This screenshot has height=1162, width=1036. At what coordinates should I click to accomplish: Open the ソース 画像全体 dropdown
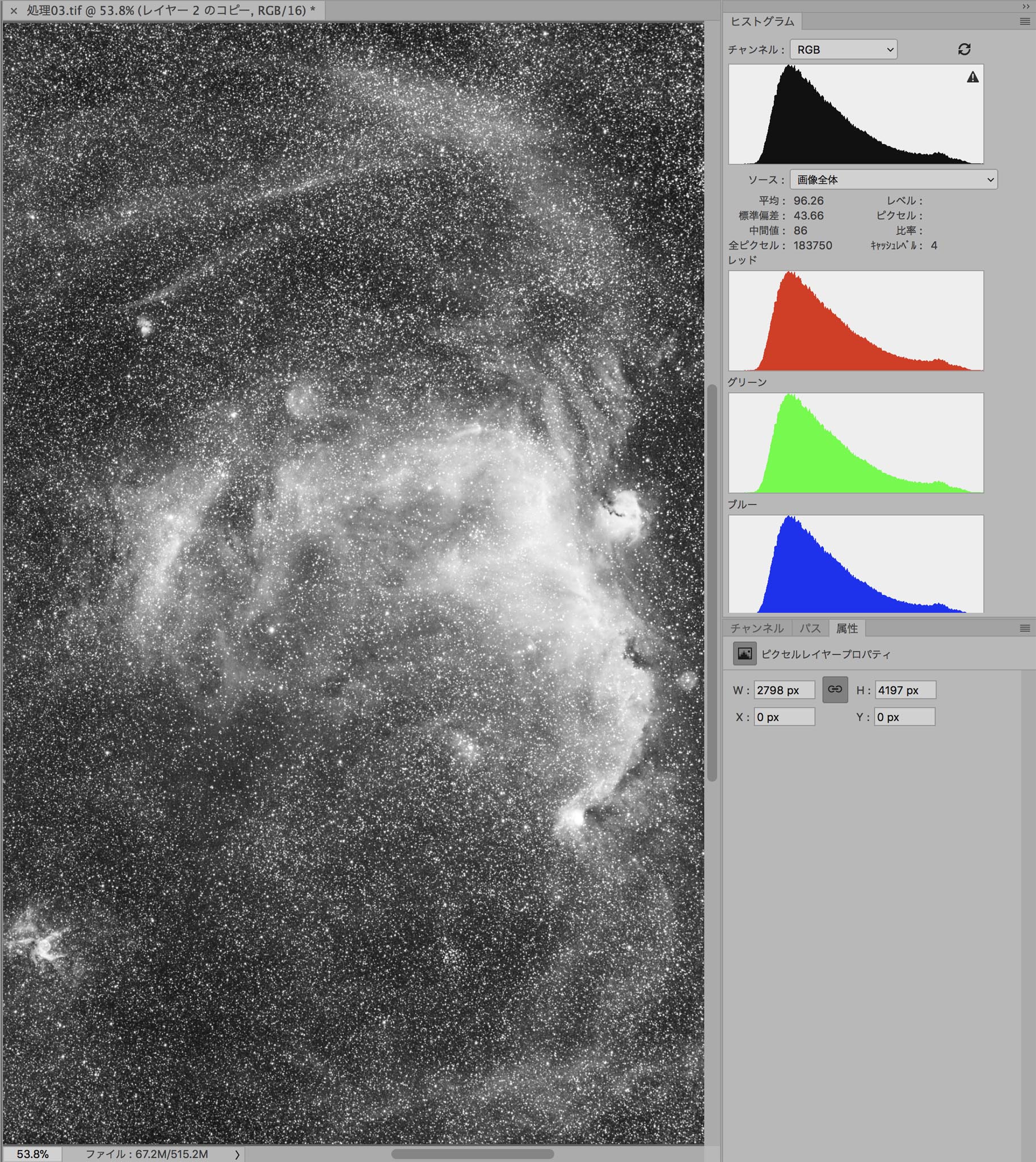pyautogui.click(x=892, y=179)
